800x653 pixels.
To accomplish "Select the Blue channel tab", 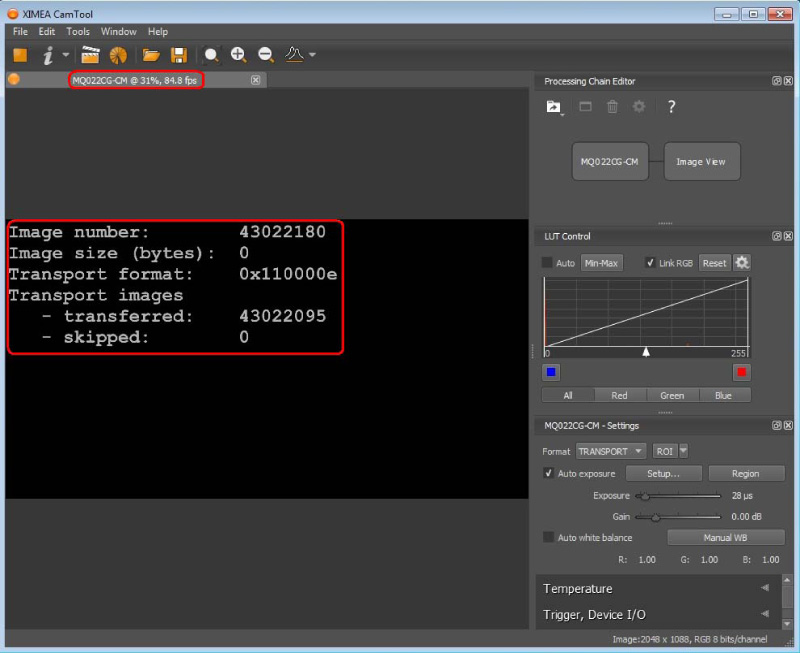I will pyautogui.click(x=723, y=395).
